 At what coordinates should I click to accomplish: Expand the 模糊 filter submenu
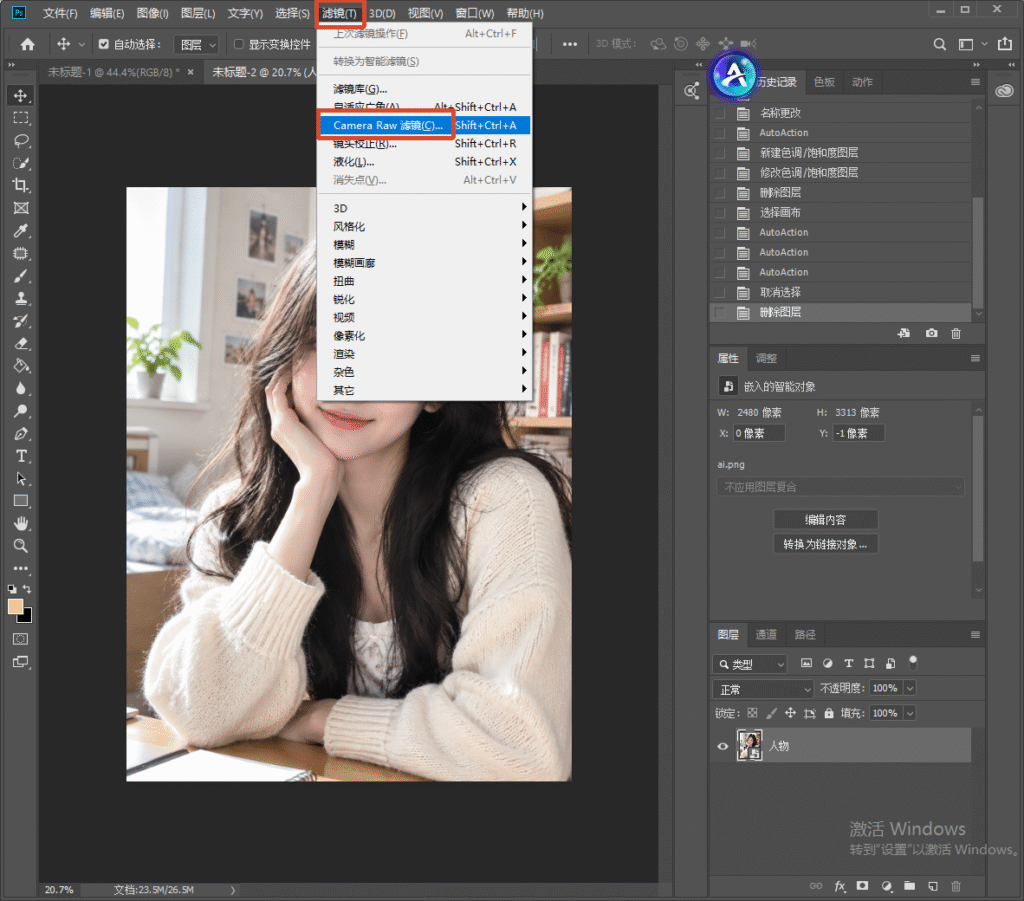[424, 244]
